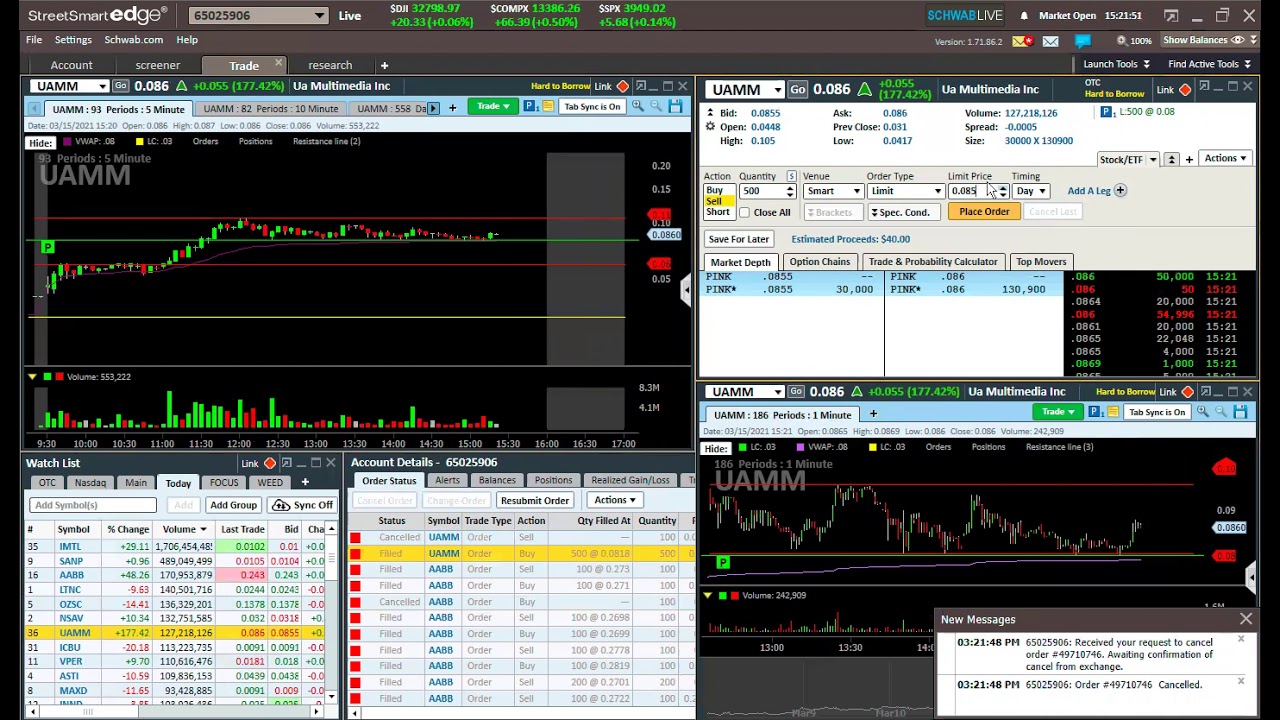Open the account number 65025906 dropdown
Screen dimensions: 1280x720
258,16
